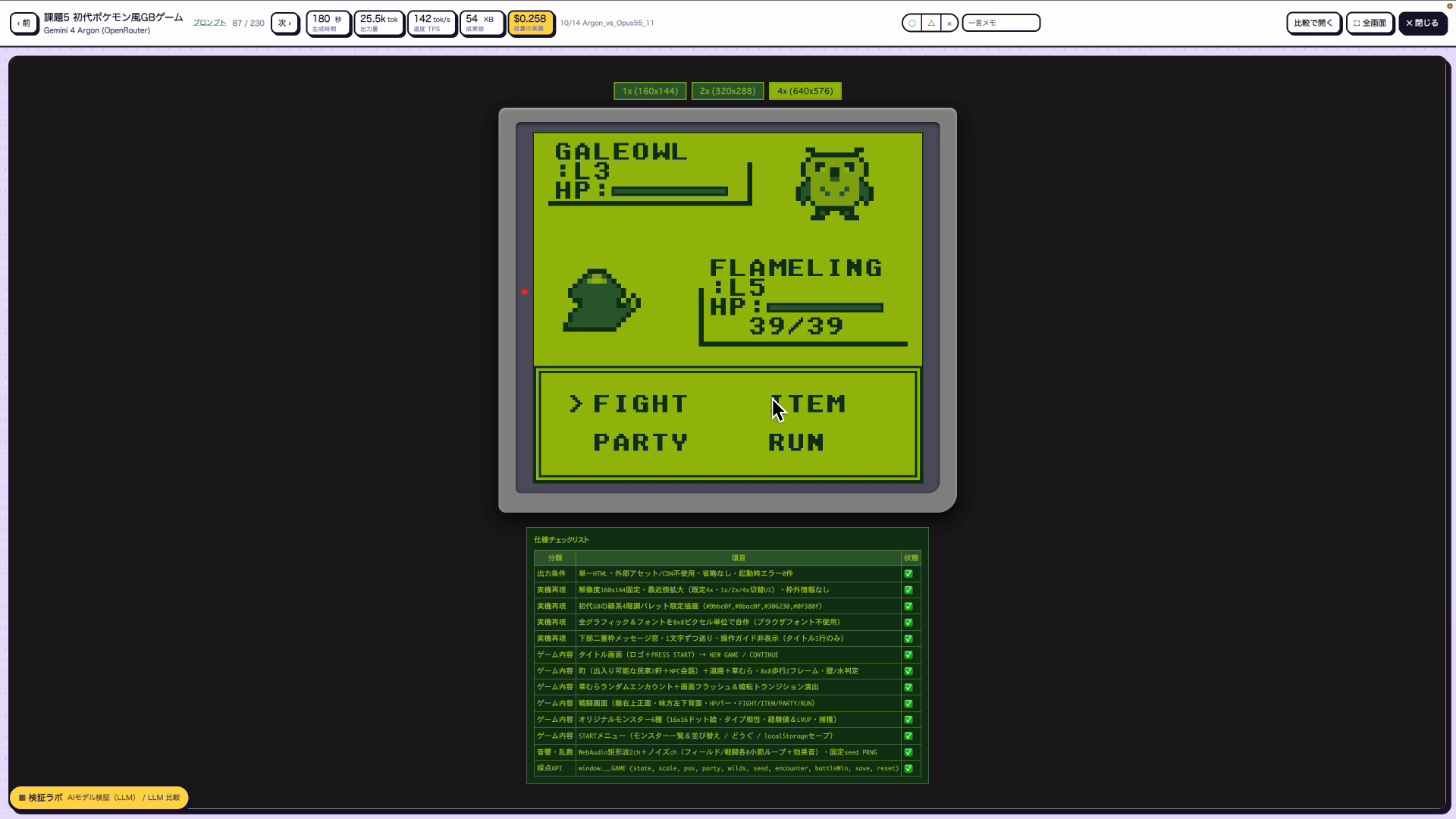Go to the previous entry with 前 button
The image size is (1456, 819).
[x=24, y=23]
